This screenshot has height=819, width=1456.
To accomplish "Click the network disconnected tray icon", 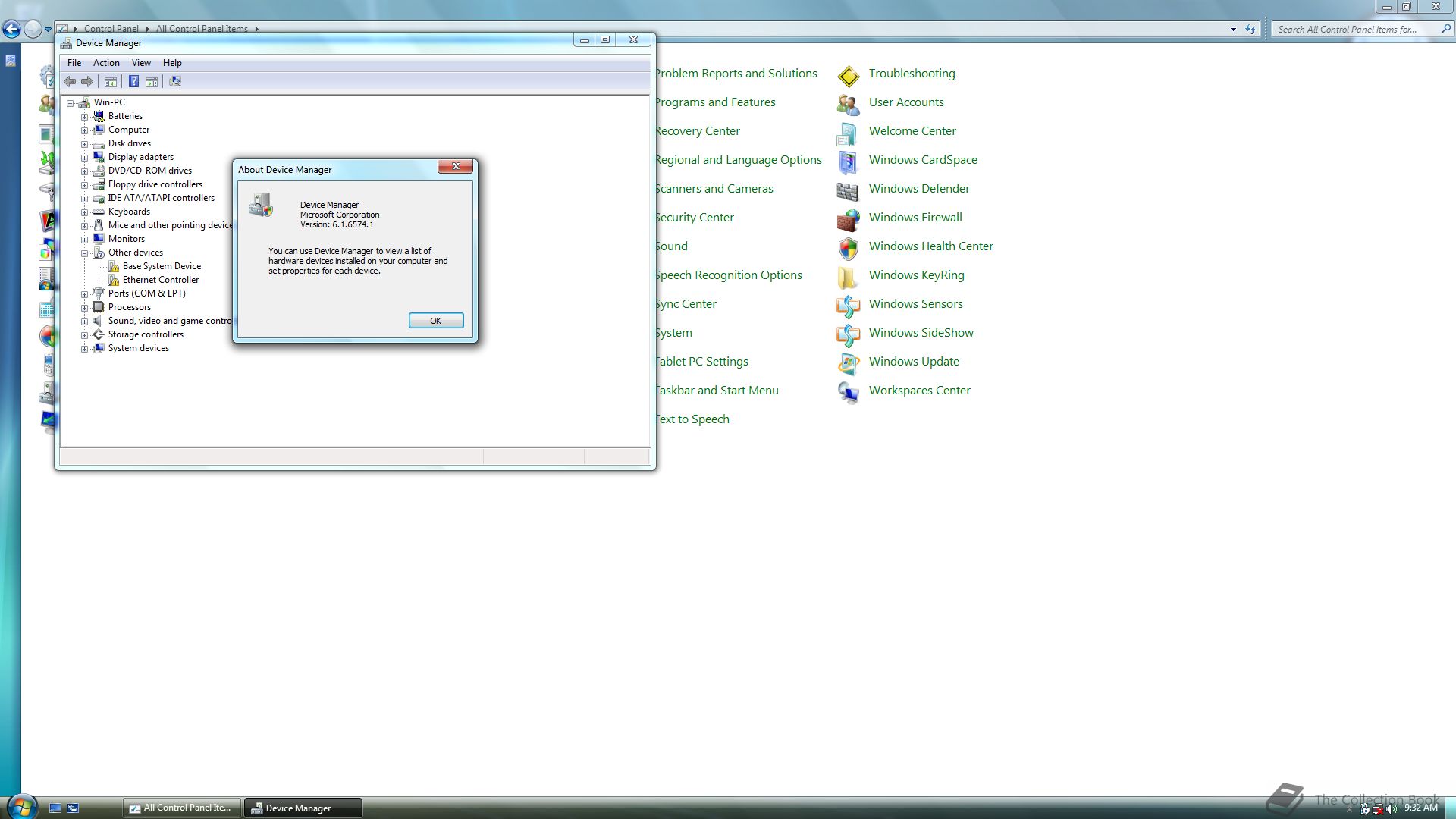I will click(x=1378, y=809).
